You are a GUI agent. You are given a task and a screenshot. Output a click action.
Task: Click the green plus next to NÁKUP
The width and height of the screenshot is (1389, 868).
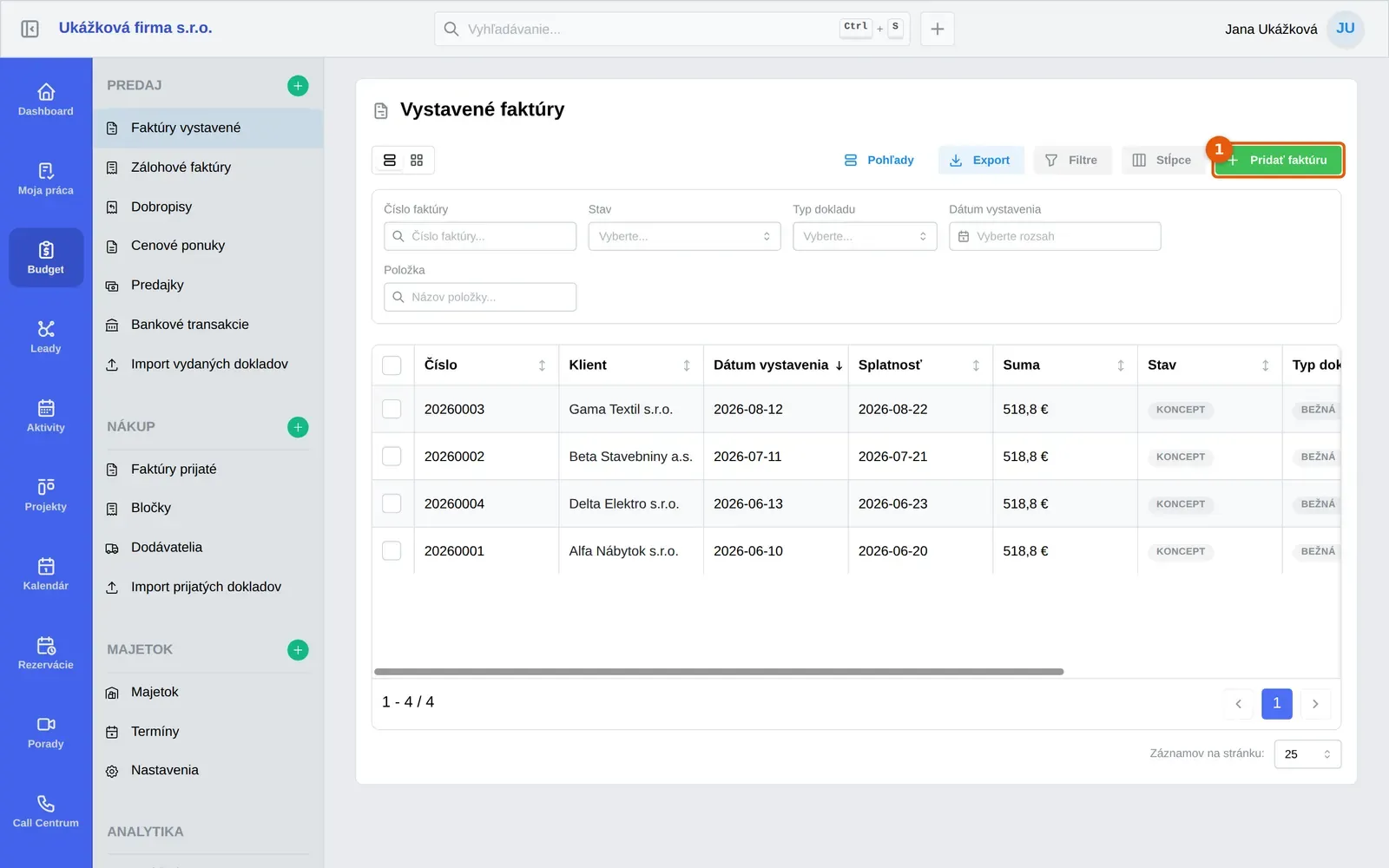click(x=298, y=427)
